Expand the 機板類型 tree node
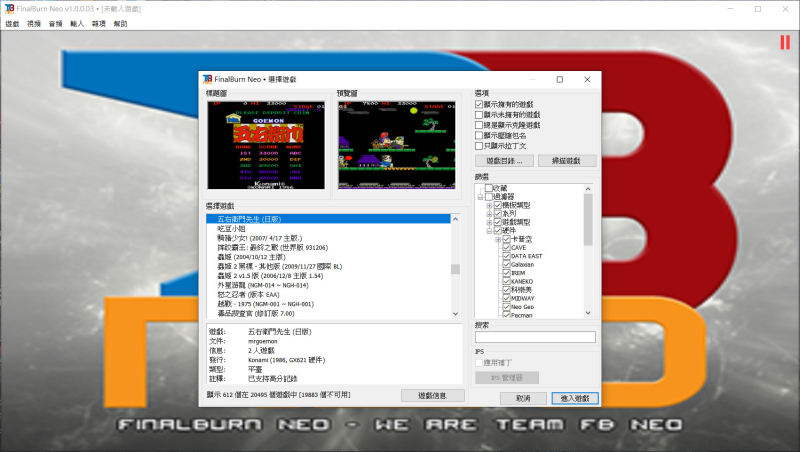The height and width of the screenshot is (452, 800). tap(489, 206)
